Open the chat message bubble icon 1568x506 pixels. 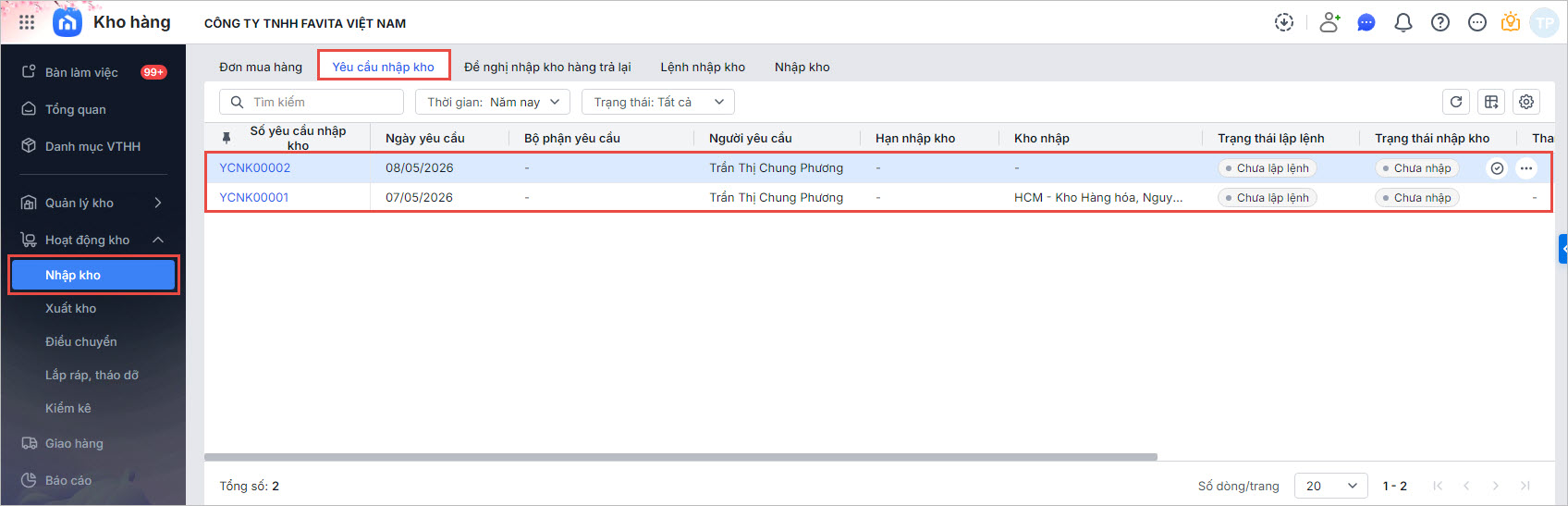pos(1366,22)
